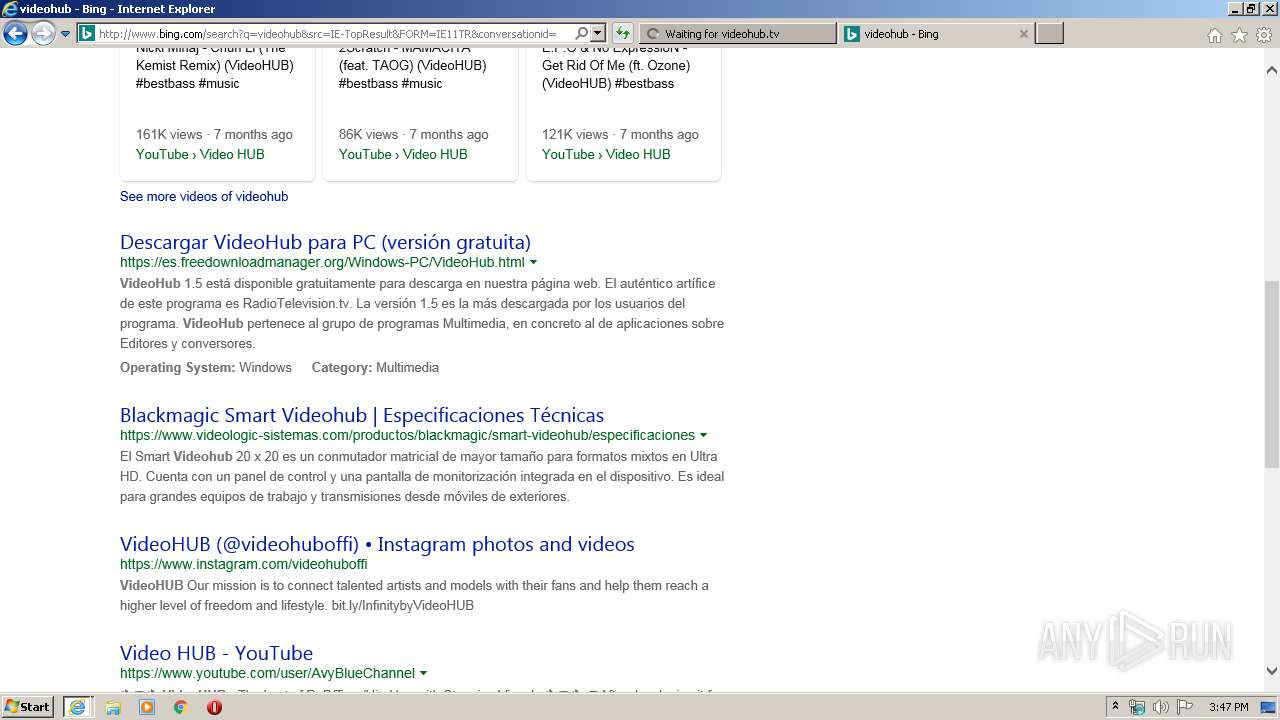Expand dropdown next to youtube.com/user/AvyBlueChannel URL

[423, 674]
